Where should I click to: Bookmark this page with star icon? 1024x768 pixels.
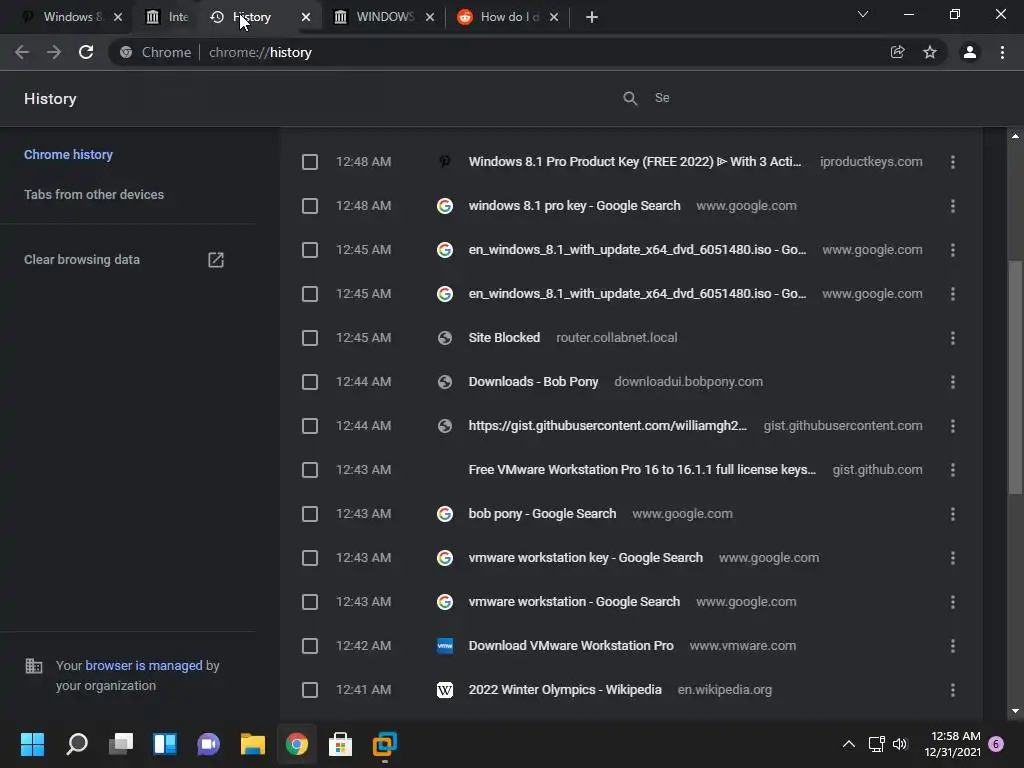pyautogui.click(x=930, y=52)
